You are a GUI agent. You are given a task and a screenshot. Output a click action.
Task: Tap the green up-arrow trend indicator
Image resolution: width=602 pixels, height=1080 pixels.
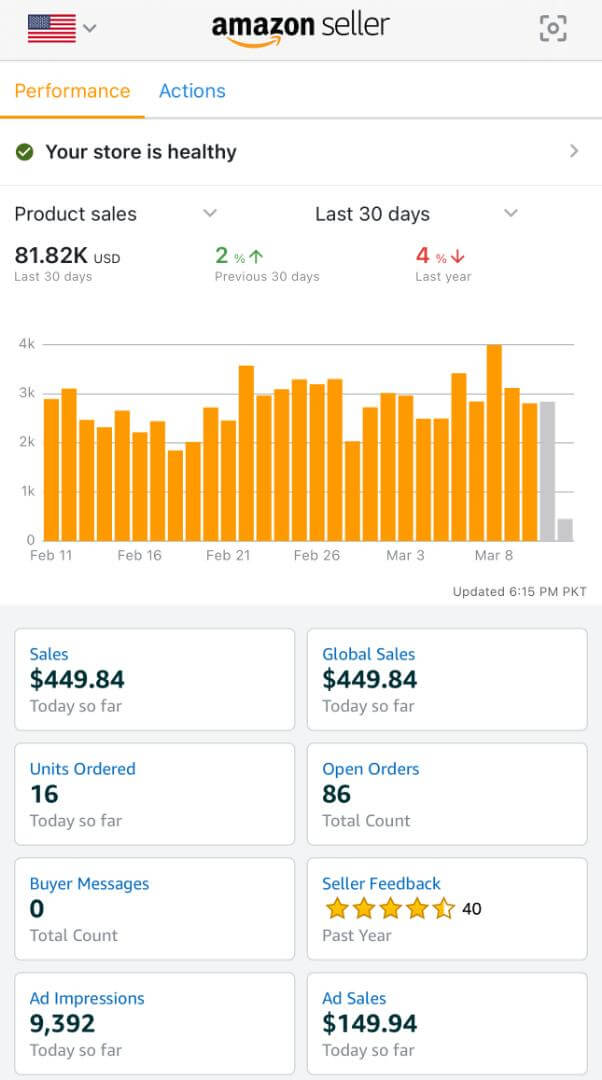257,257
